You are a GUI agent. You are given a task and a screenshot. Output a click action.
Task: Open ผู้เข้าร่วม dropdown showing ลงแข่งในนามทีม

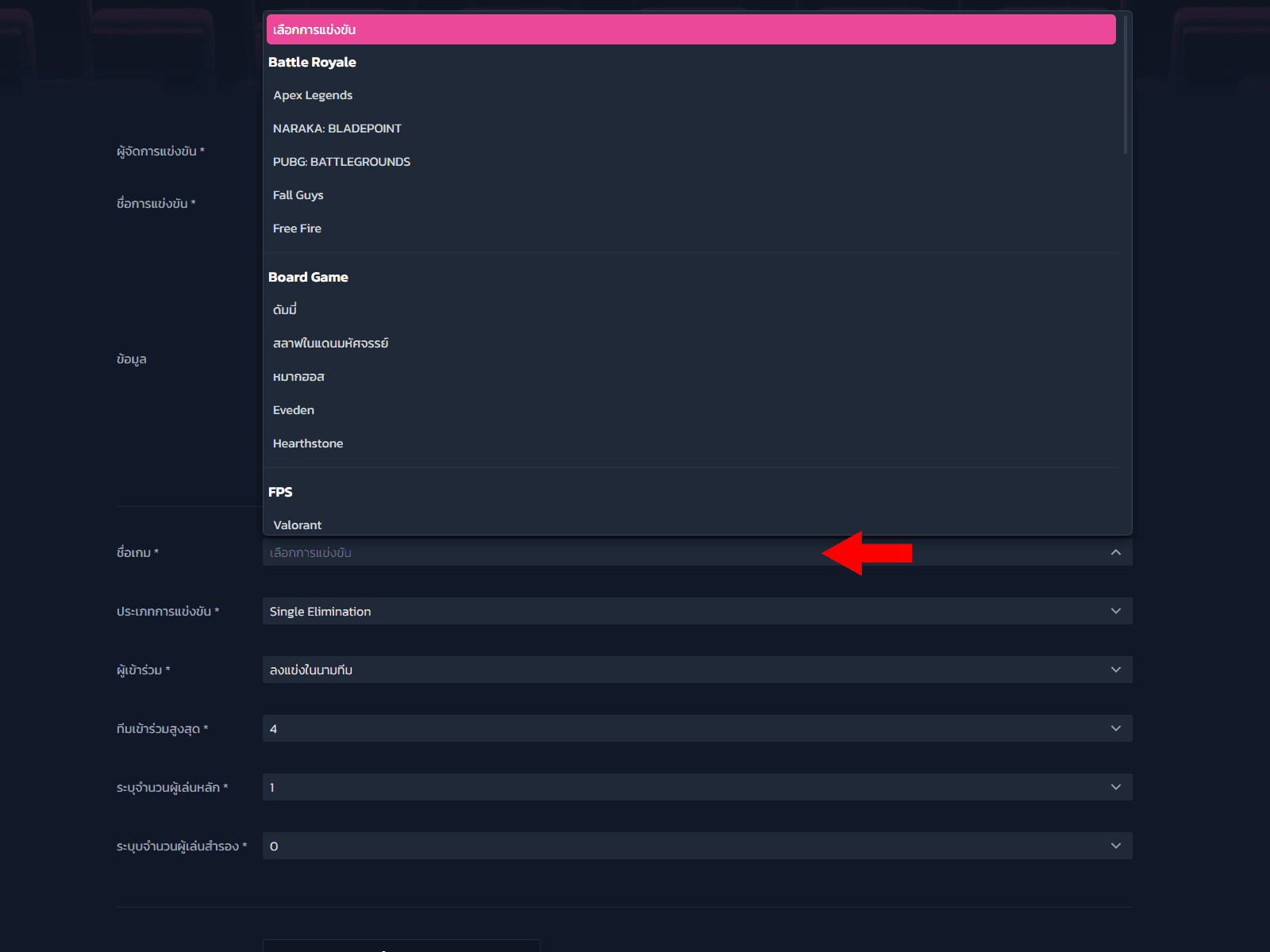click(x=697, y=670)
